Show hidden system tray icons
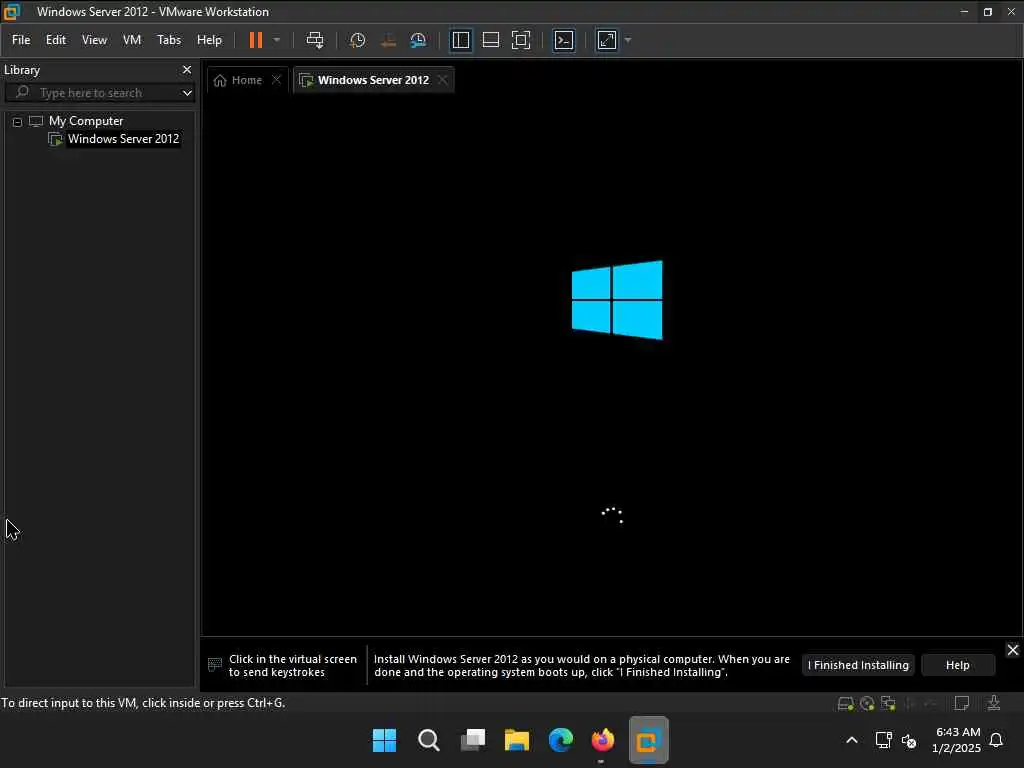Screen dimensions: 1024x768 coord(852,740)
